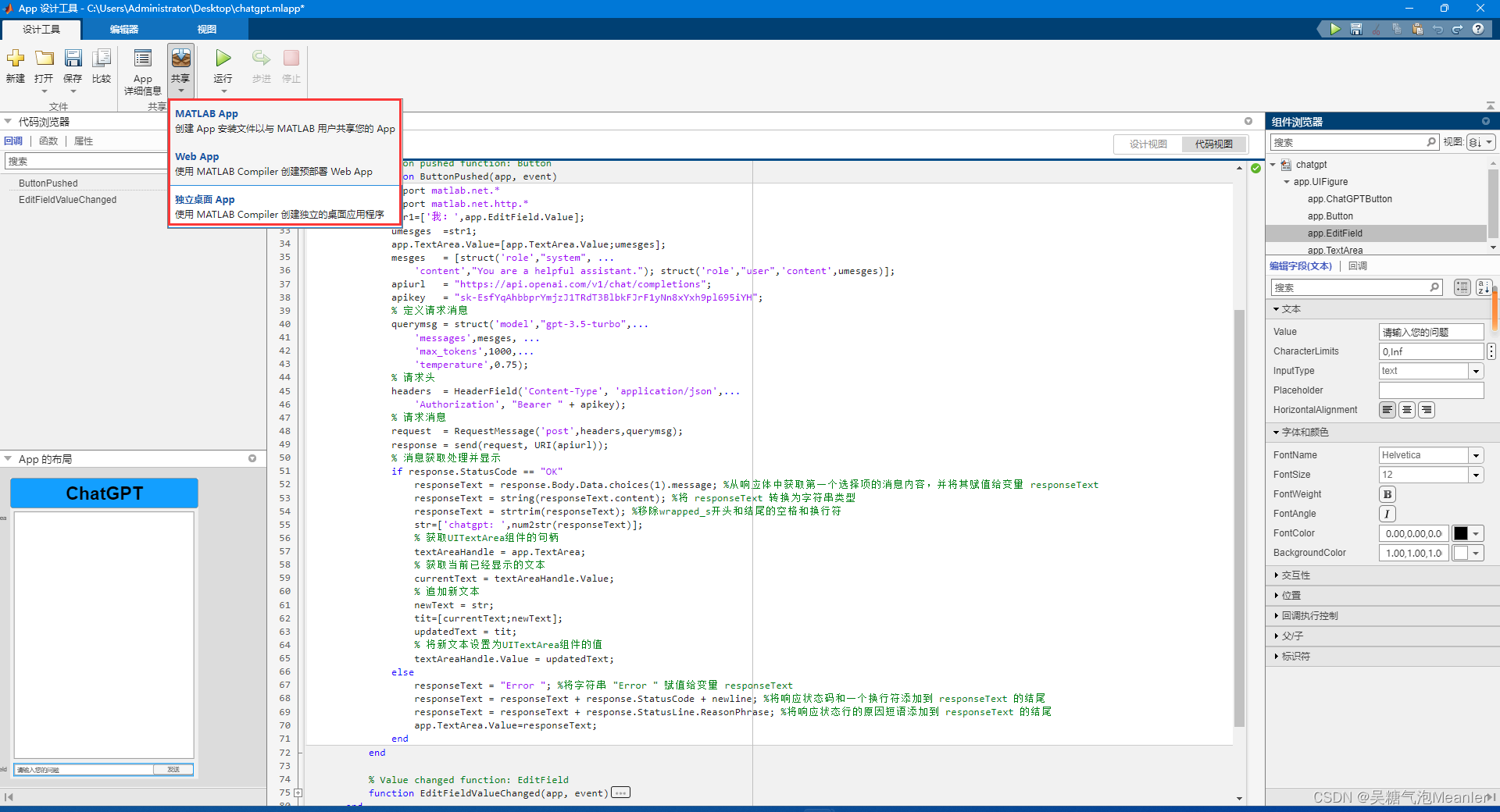The width and height of the screenshot is (1500, 812).
Task: Click the Share (共享) ribbon icon
Action: 180,59
